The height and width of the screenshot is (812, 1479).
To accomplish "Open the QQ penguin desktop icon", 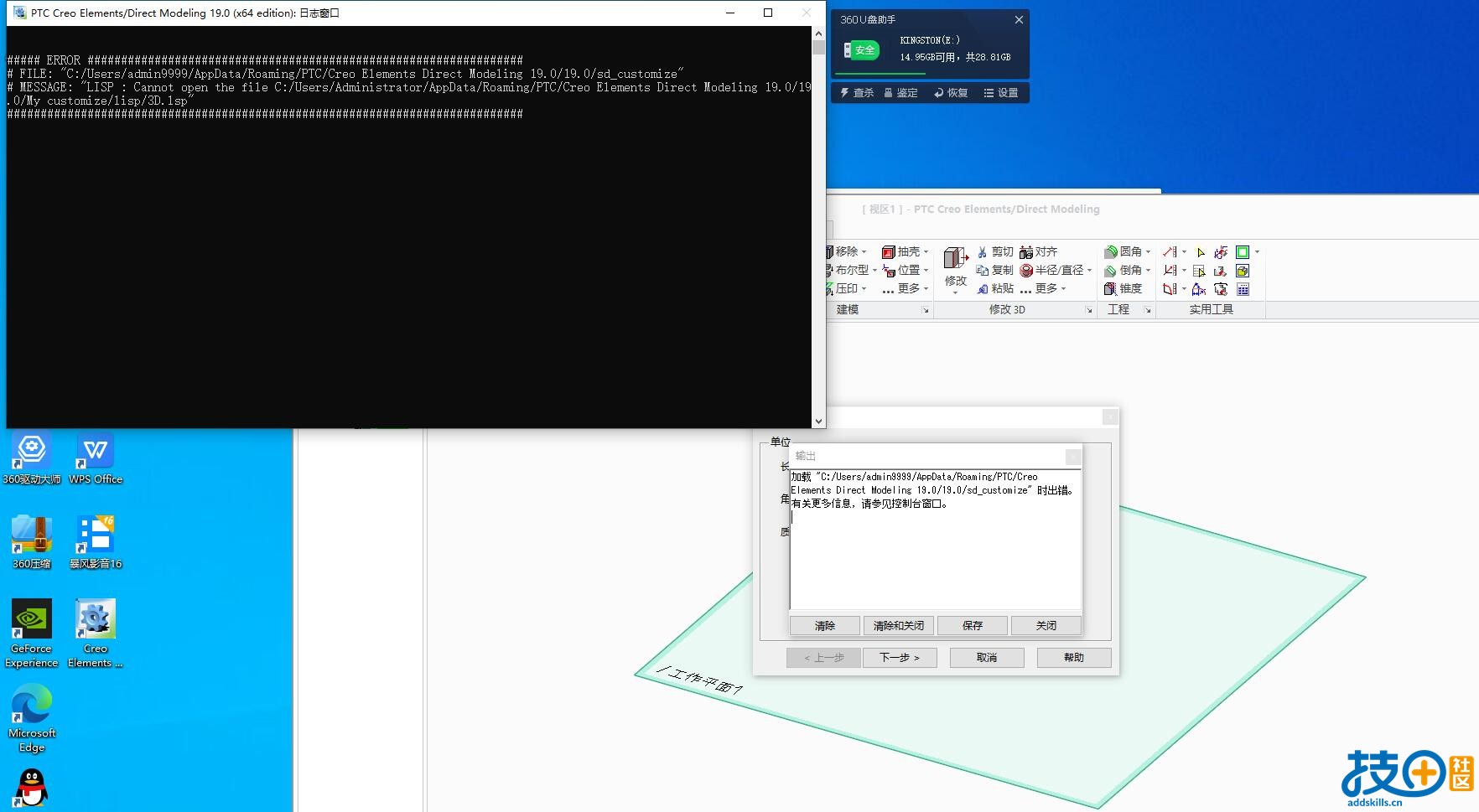I will 32,789.
